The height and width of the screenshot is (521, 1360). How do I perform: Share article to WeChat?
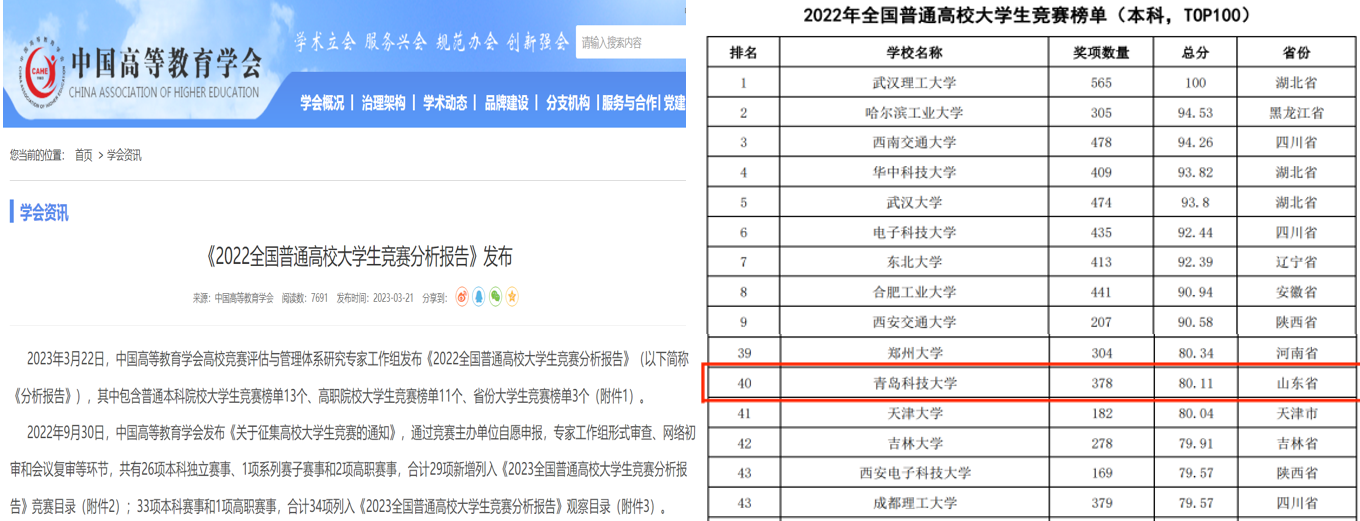point(495,297)
